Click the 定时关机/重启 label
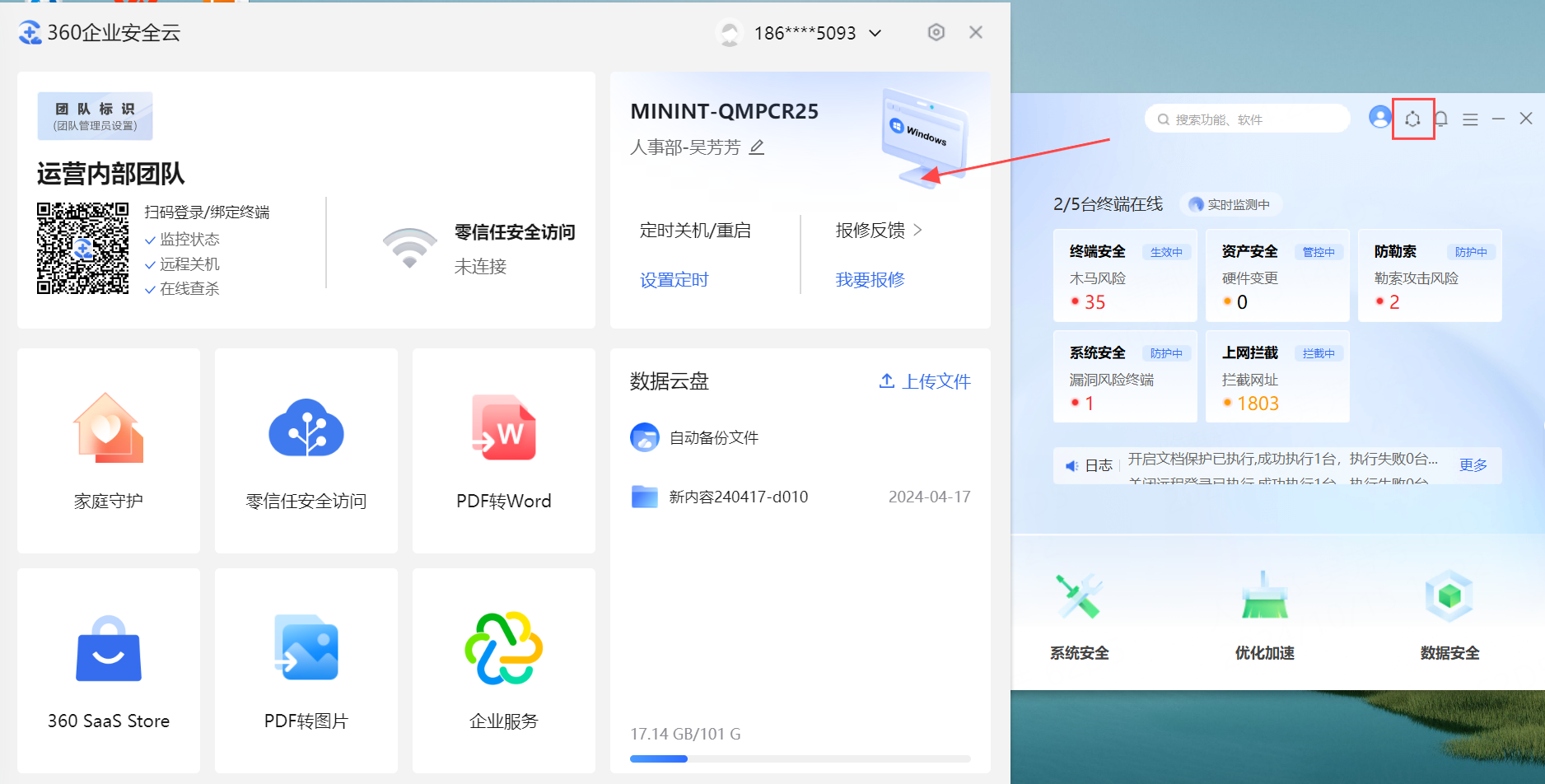The width and height of the screenshot is (1545, 784). [695, 231]
